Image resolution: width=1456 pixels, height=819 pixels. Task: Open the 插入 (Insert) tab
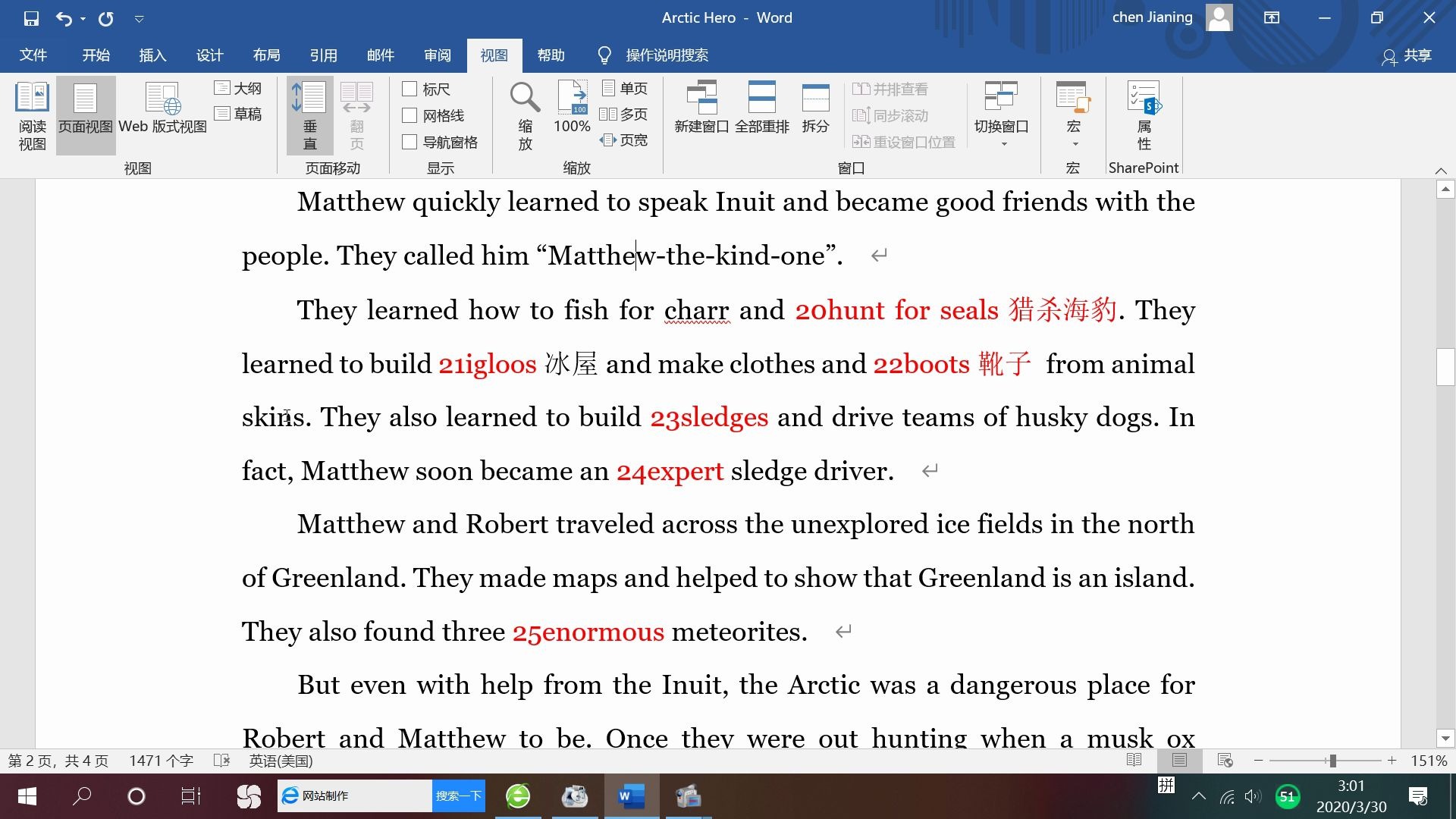point(152,55)
